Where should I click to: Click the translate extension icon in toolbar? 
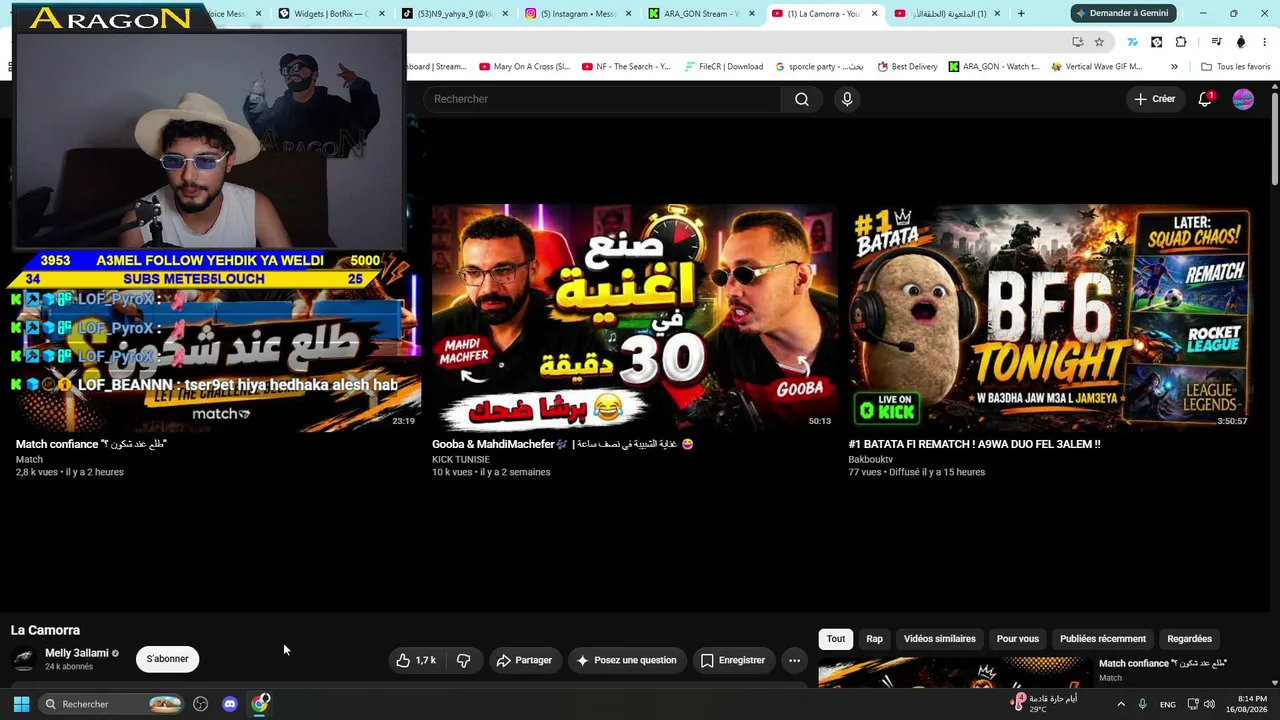click(x=1132, y=42)
